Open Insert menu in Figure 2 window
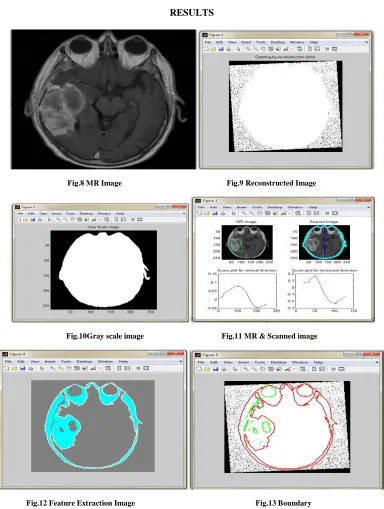 click(56, 213)
